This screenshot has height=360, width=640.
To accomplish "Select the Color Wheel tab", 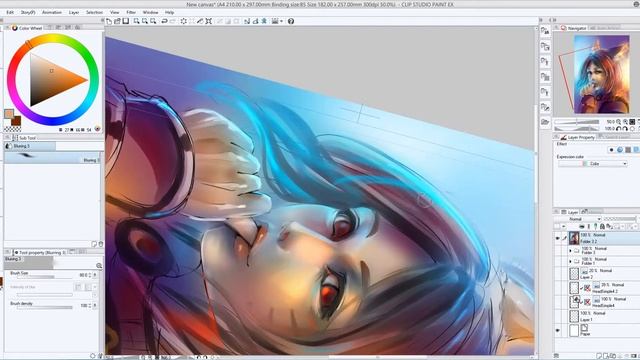I will [27, 28].
